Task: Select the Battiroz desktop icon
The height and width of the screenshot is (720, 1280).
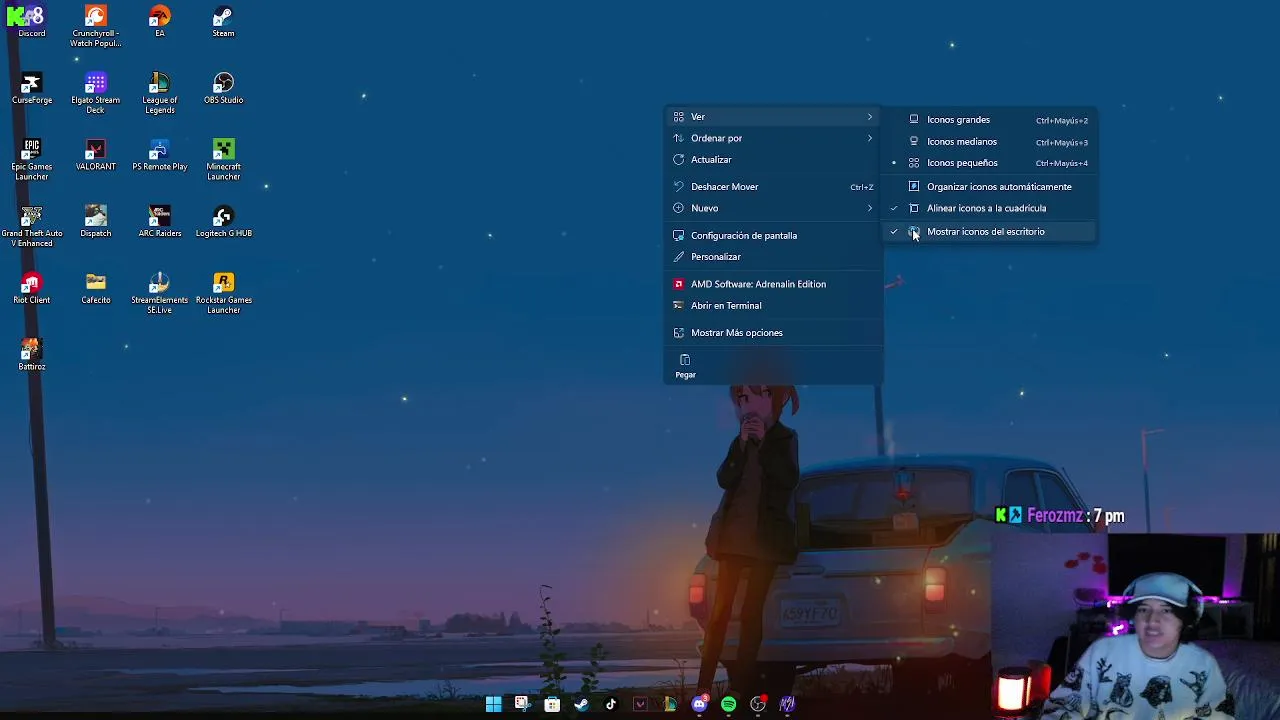Action: click(31, 356)
